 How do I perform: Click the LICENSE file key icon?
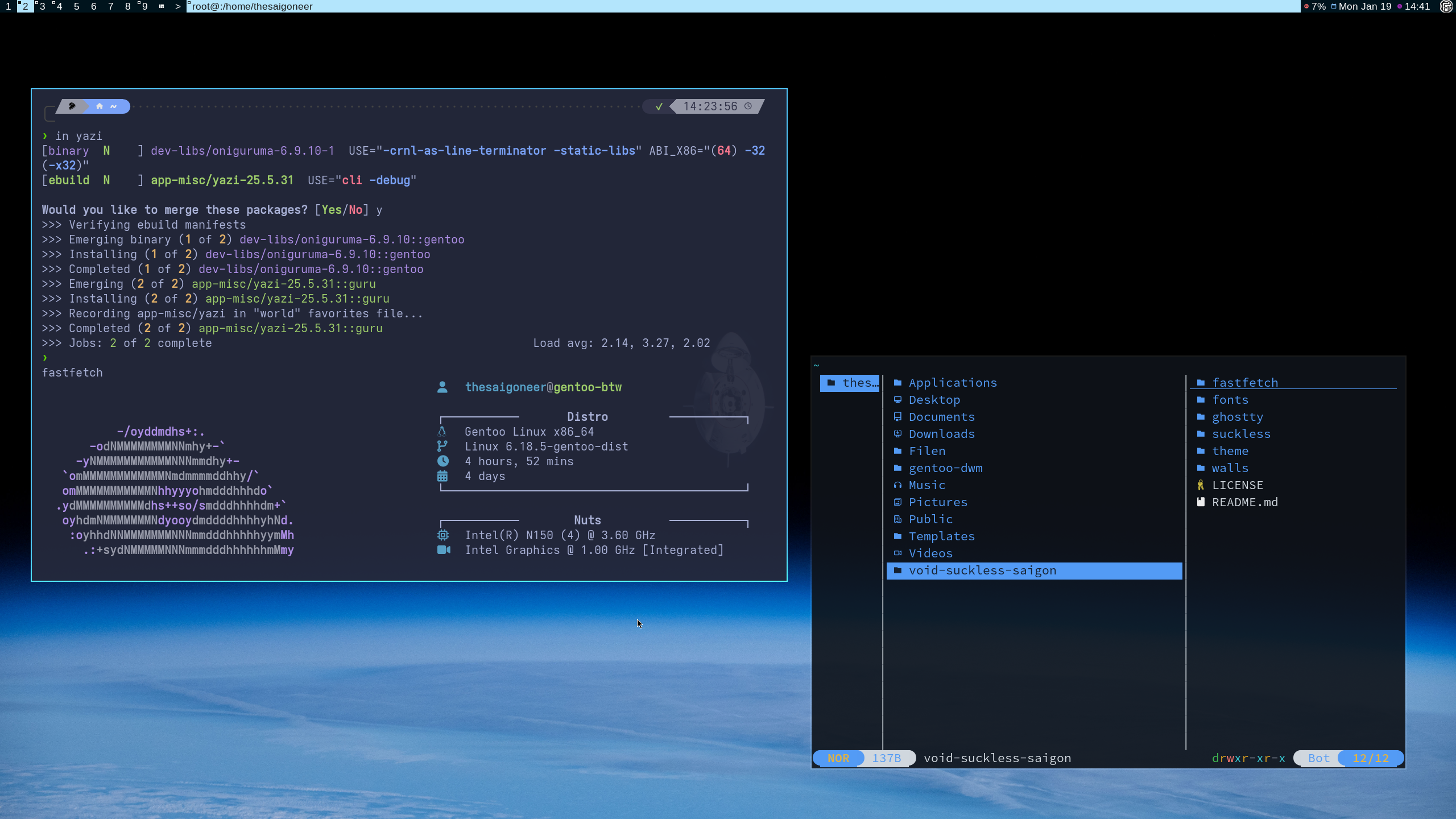tap(1201, 485)
